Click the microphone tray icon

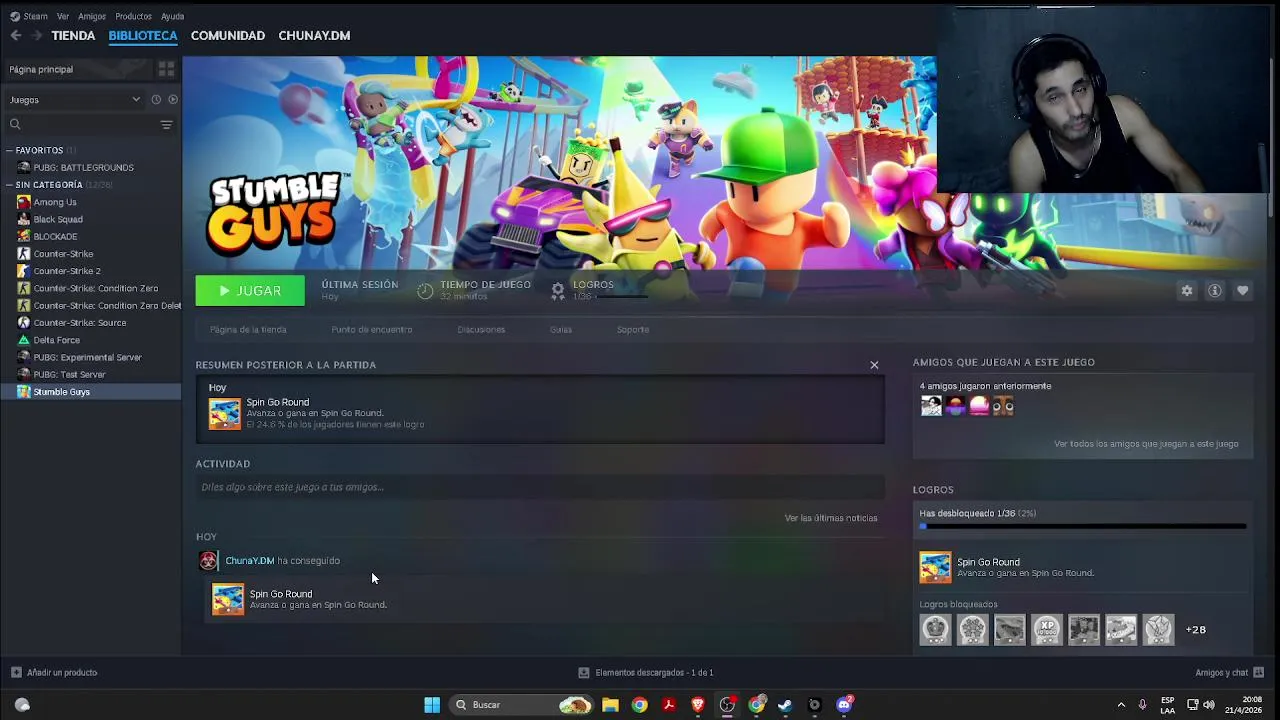1142,705
